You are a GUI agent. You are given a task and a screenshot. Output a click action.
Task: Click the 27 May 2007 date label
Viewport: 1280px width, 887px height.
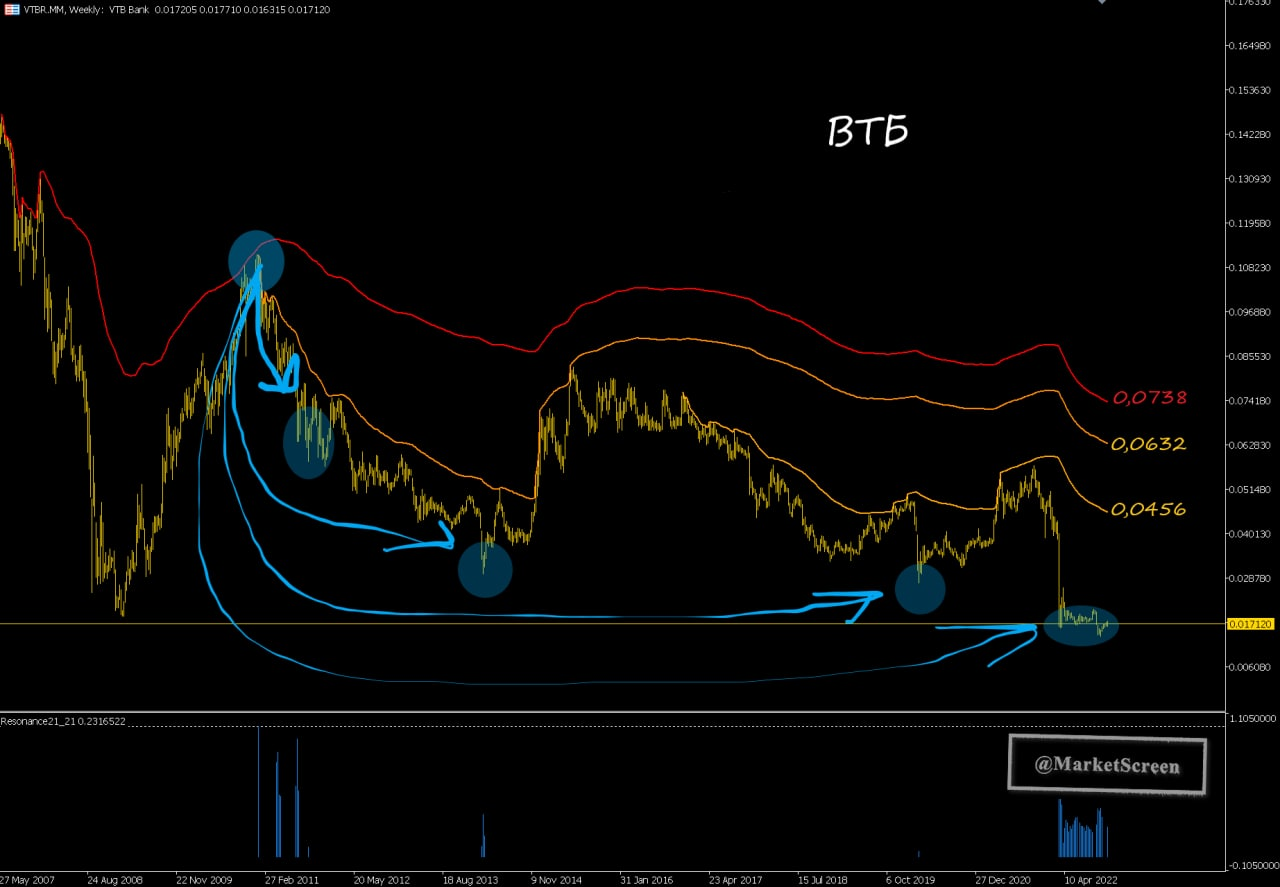[x=27, y=881]
